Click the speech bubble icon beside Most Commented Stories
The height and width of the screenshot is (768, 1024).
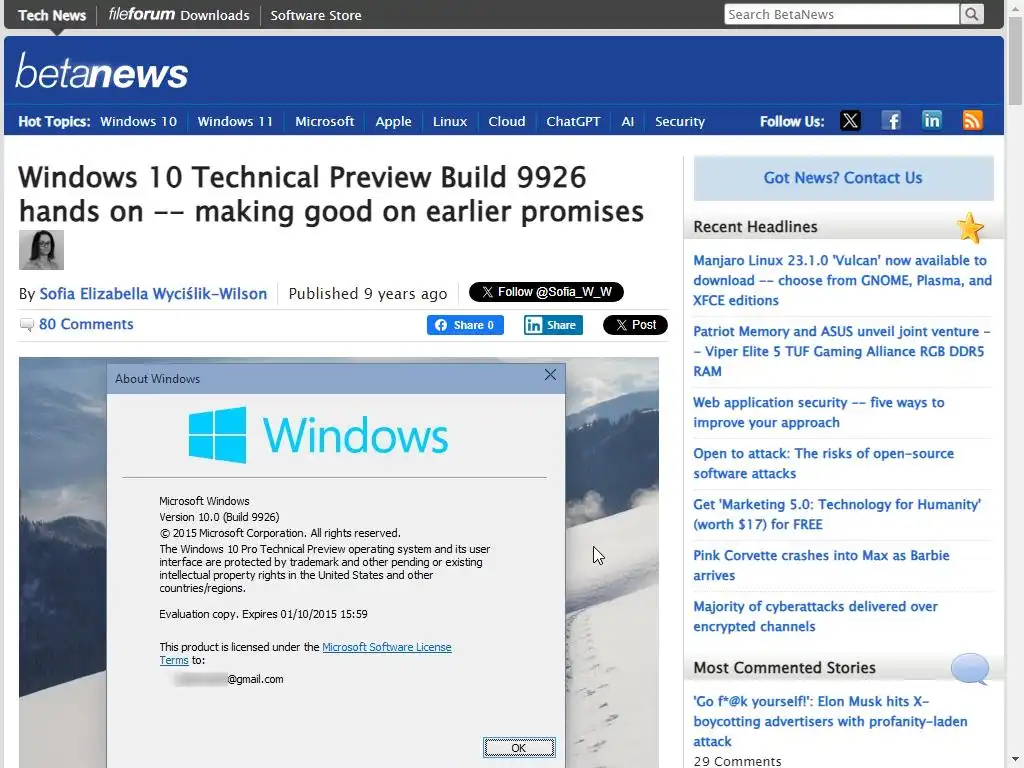coord(970,668)
